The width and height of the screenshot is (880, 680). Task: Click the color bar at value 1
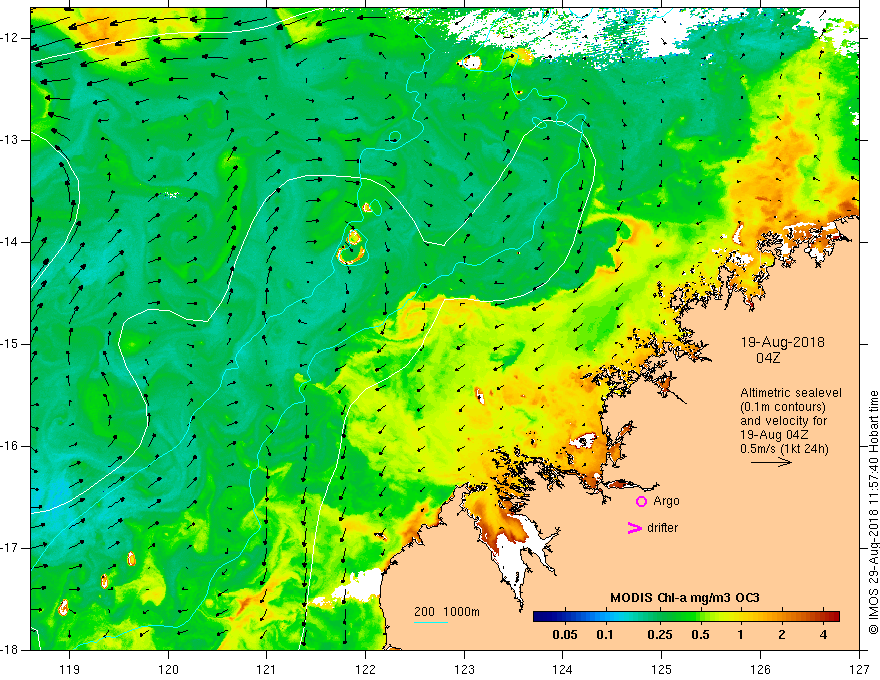coord(740,617)
